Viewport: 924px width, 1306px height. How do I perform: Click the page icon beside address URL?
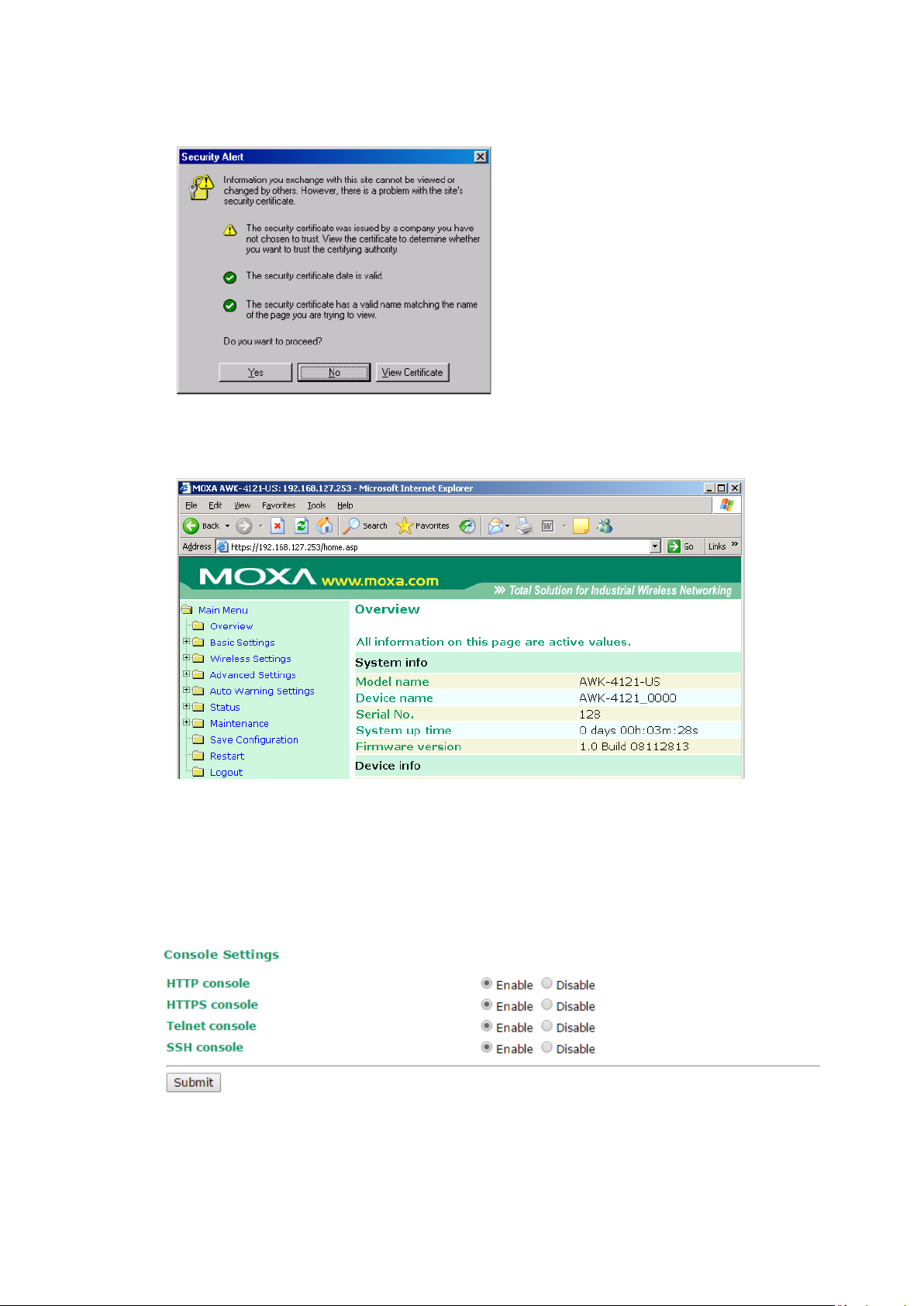222,546
